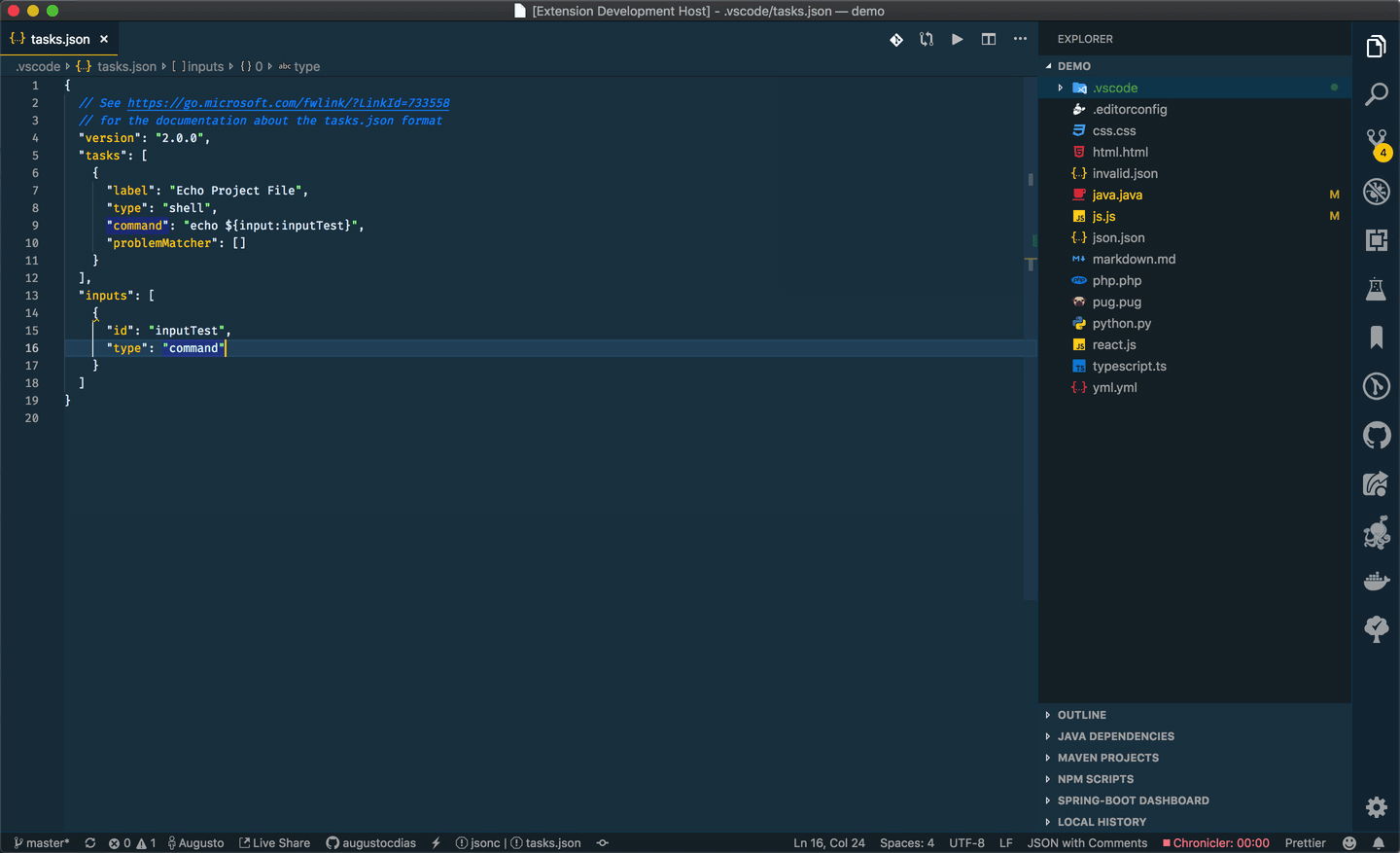Select the tasks.json editor tab
Image resolution: width=1400 pixels, height=853 pixels.
[58, 39]
